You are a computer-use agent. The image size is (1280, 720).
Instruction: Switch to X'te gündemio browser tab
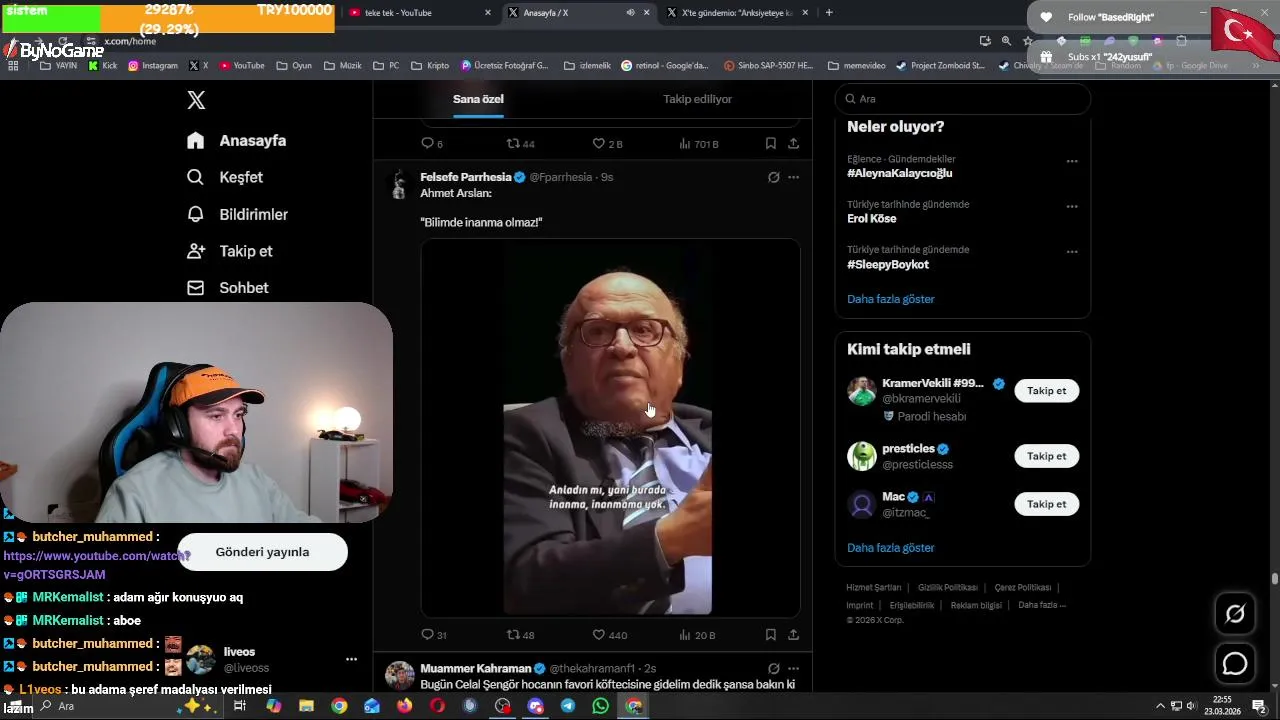click(x=736, y=13)
